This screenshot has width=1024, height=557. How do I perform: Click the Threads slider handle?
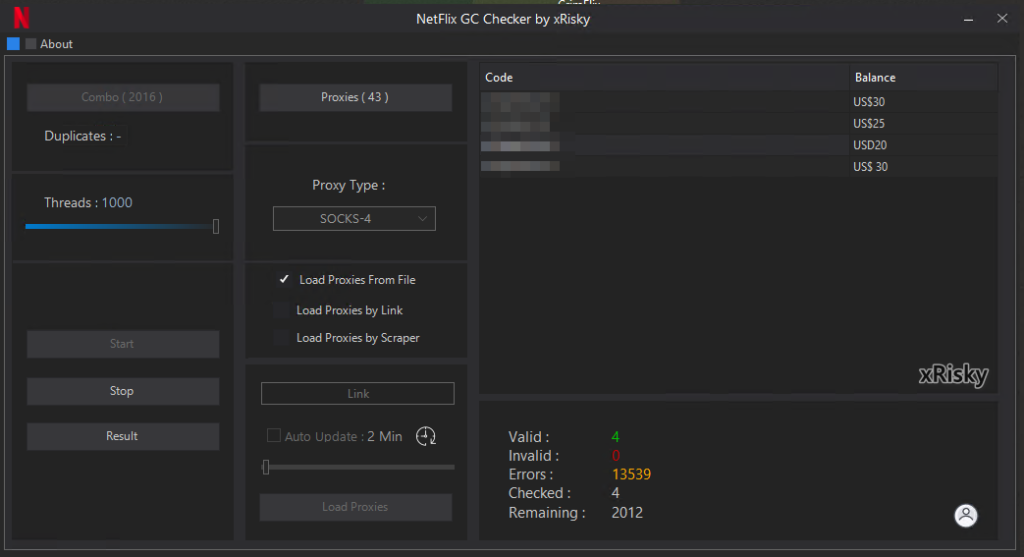pyautogui.click(x=216, y=227)
